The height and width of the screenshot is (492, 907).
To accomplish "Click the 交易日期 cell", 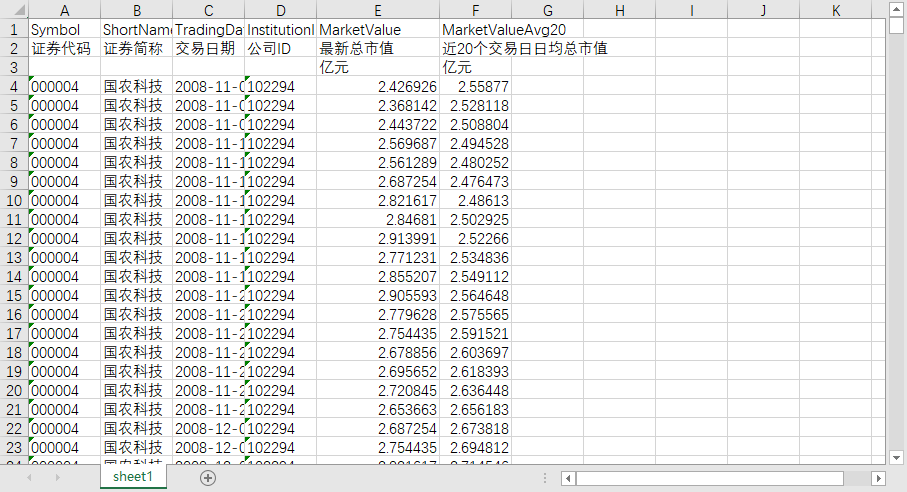I will click(208, 49).
